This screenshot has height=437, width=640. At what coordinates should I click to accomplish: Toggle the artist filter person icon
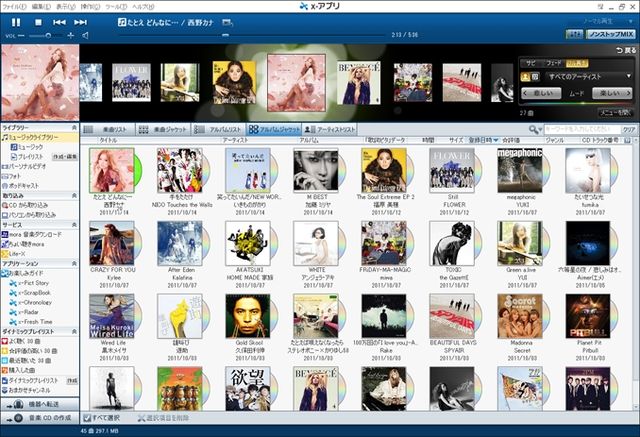coord(525,76)
